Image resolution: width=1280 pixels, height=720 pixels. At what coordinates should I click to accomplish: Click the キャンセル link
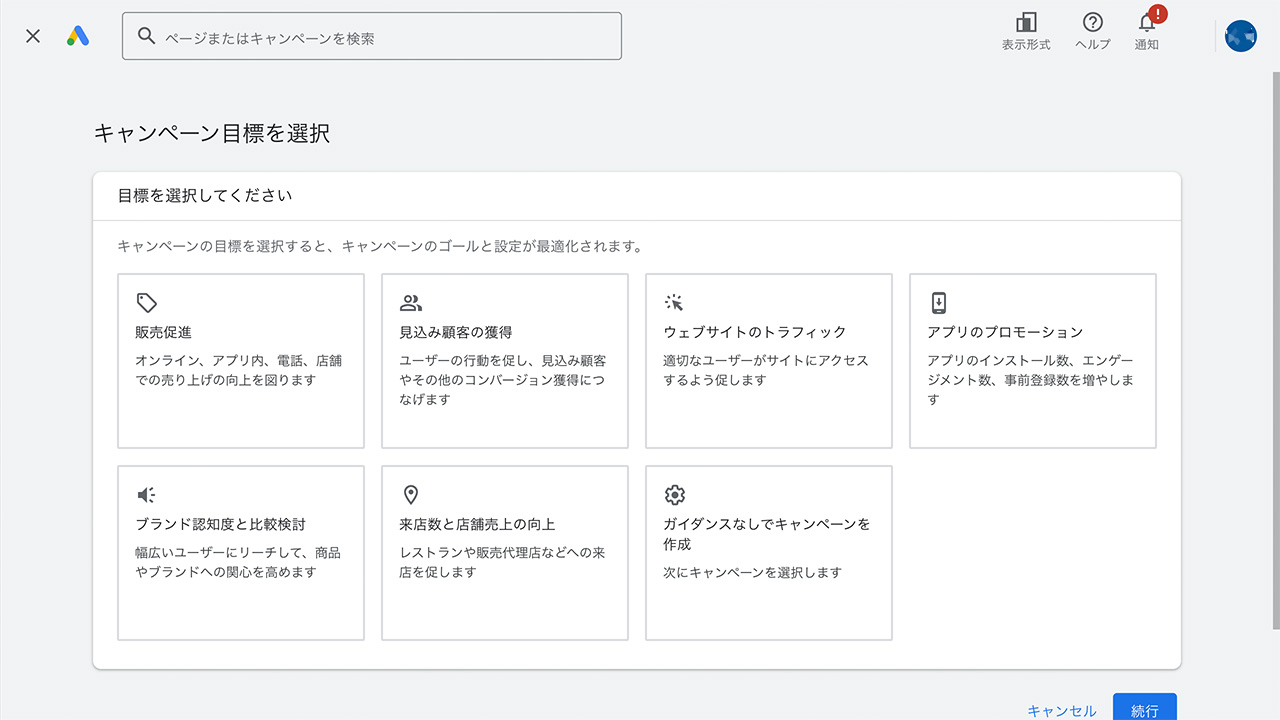click(x=1060, y=711)
